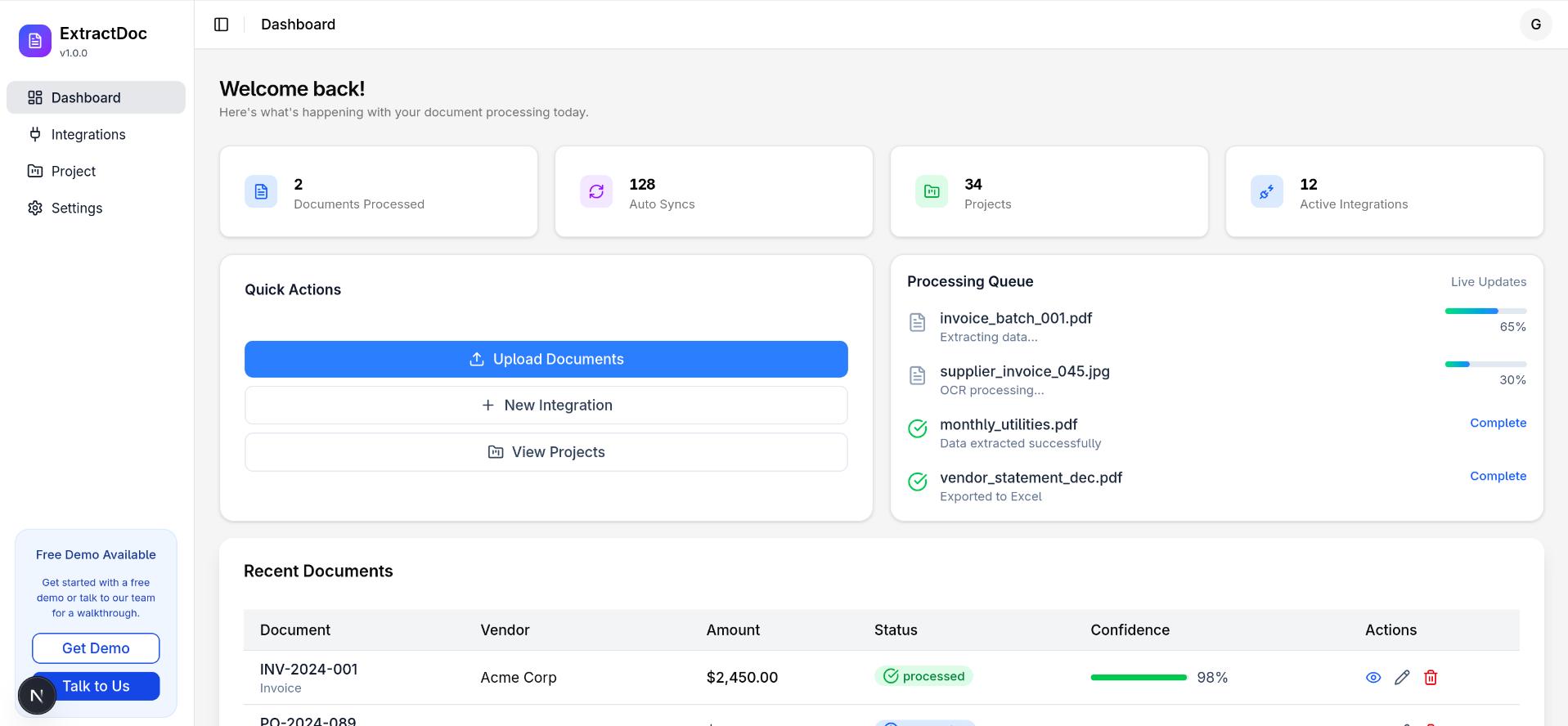
Task: Open Settings in the sidebar
Action: 96,208
